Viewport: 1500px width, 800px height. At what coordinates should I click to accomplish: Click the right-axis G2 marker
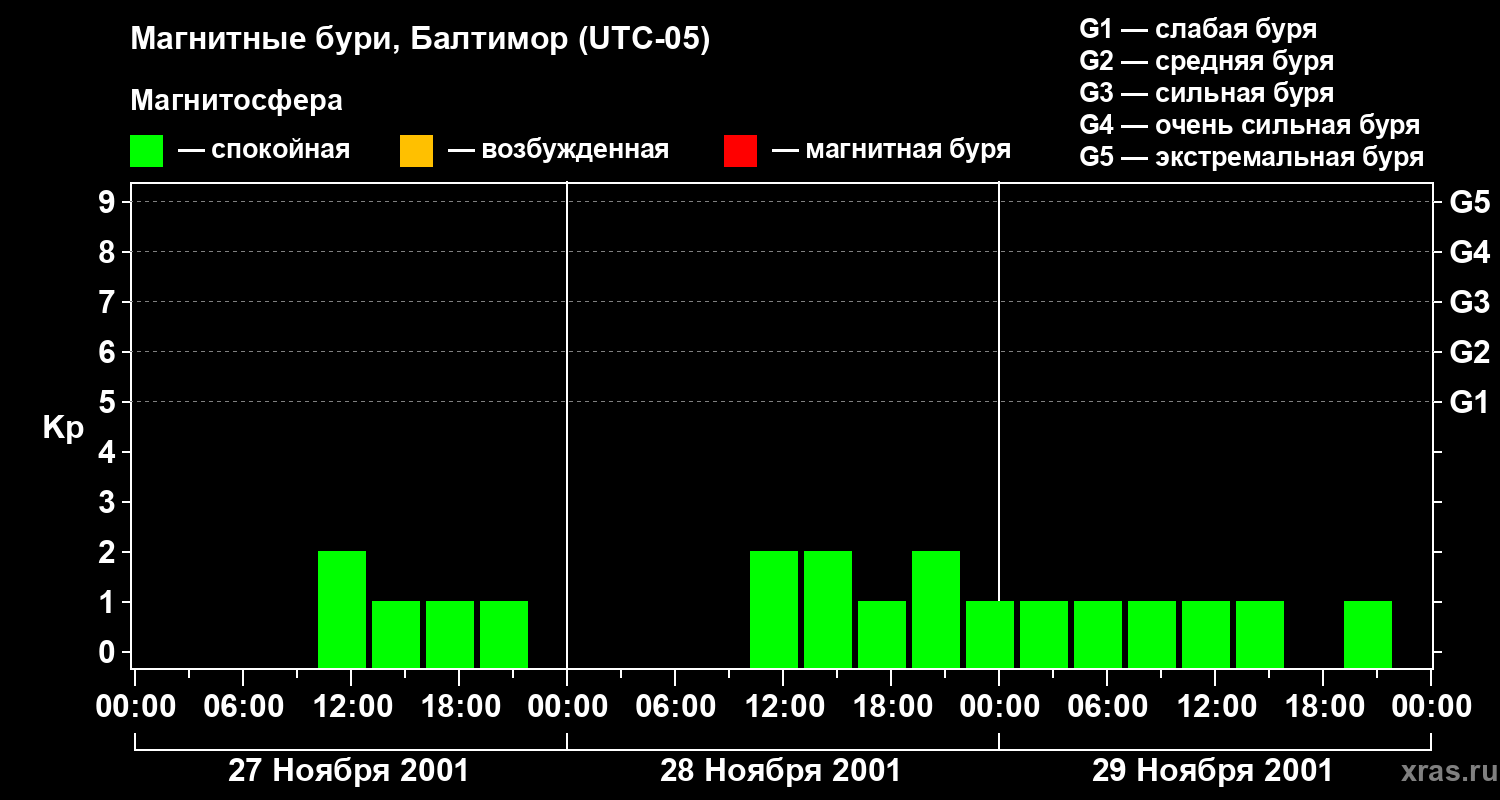click(1469, 352)
